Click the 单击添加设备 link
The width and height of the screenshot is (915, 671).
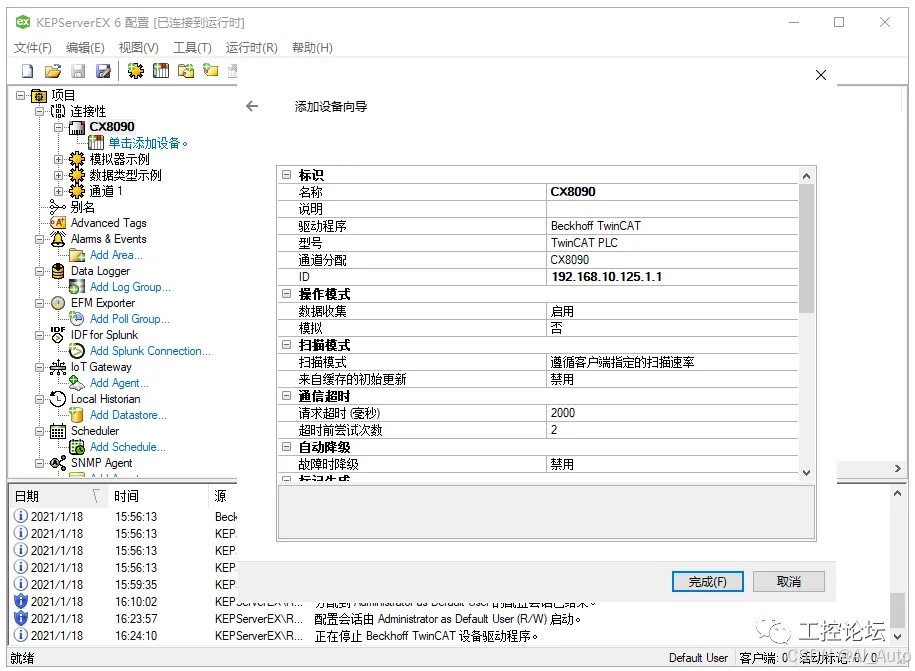148,143
